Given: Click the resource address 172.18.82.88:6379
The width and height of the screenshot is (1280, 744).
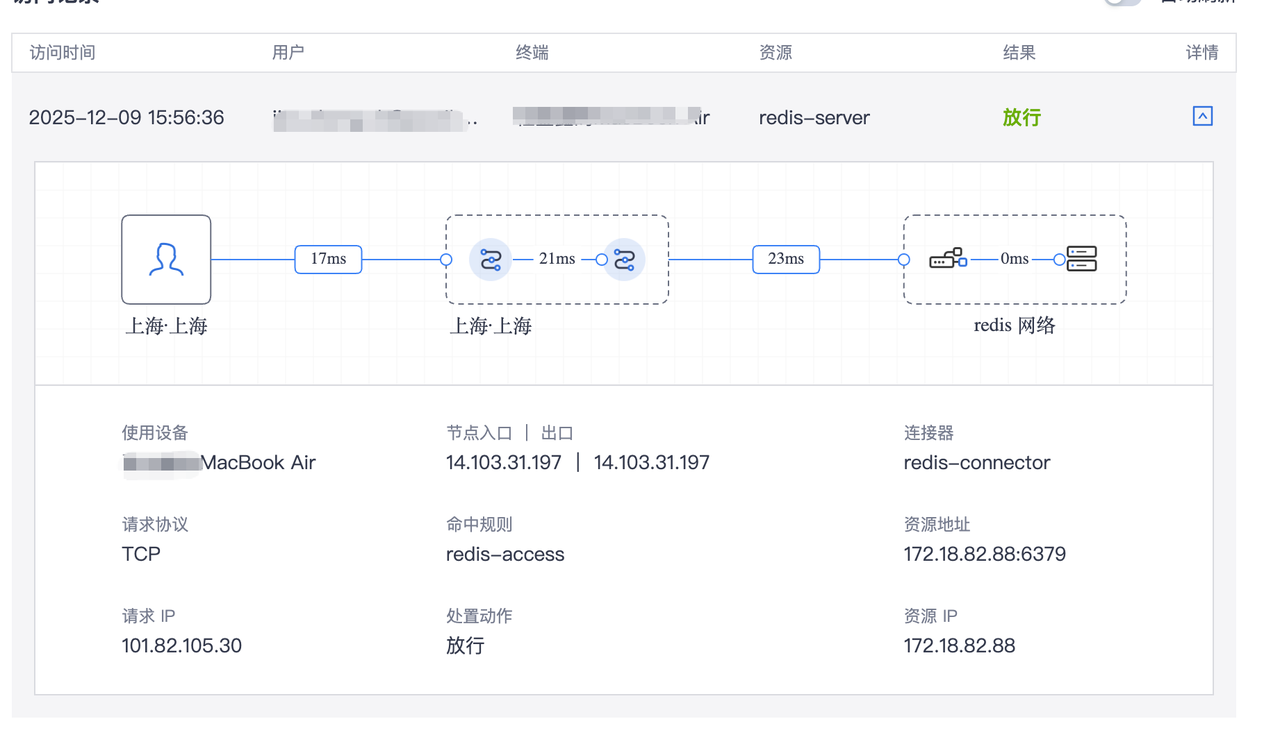Looking at the screenshot, I should [x=984, y=554].
